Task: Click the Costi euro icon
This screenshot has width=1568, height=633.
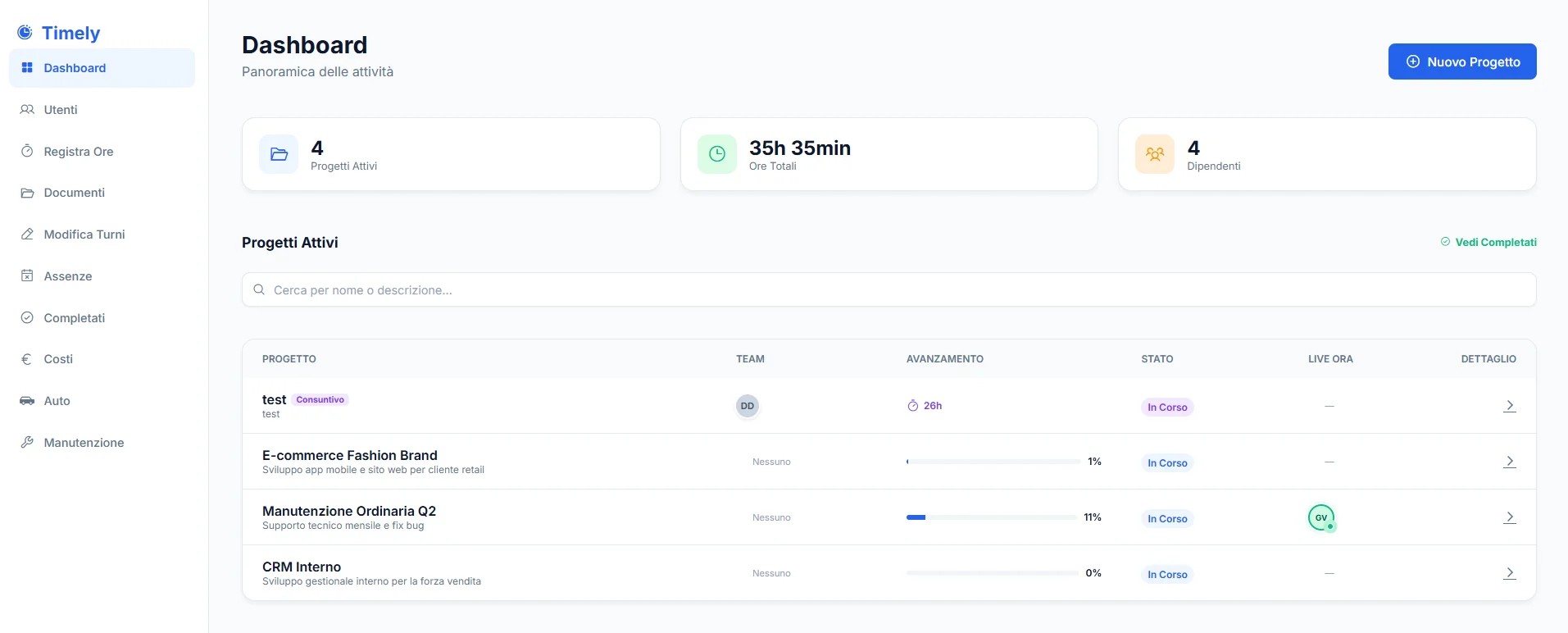Action: [x=26, y=359]
